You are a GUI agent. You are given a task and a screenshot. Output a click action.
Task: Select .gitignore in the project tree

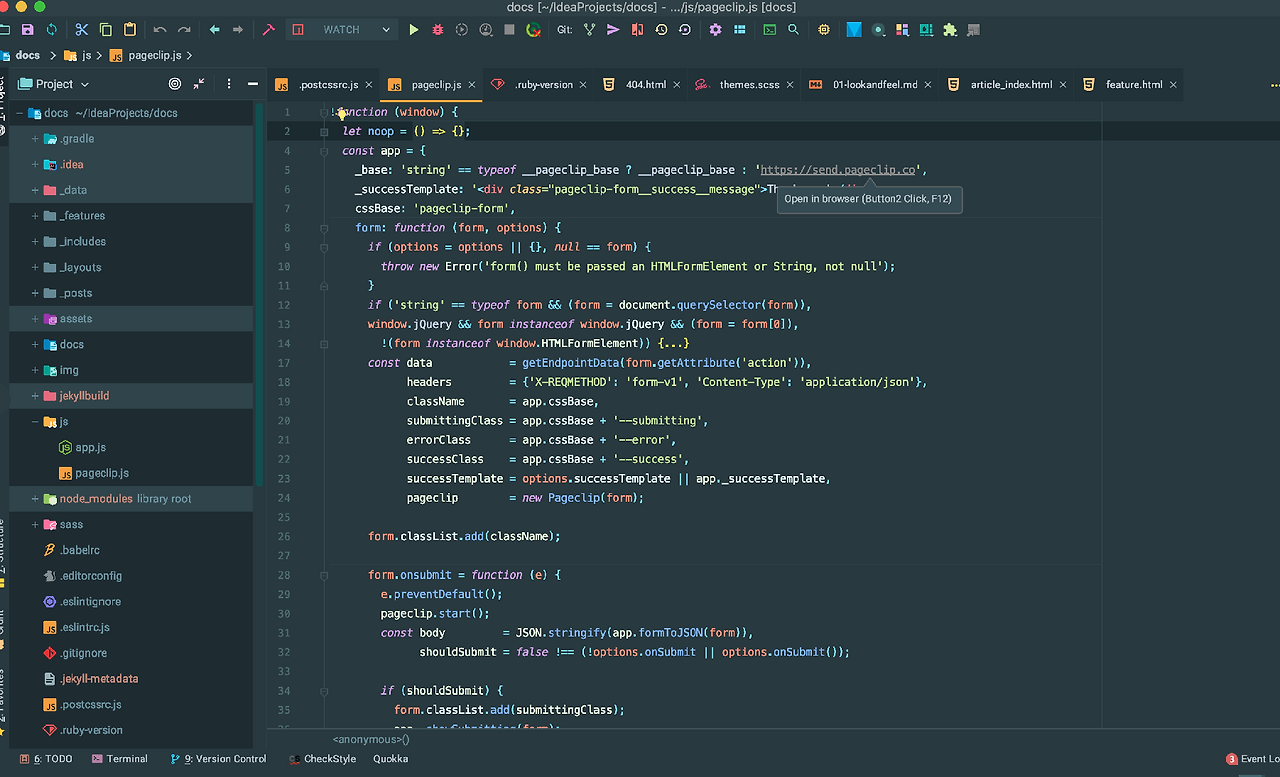click(x=75, y=654)
